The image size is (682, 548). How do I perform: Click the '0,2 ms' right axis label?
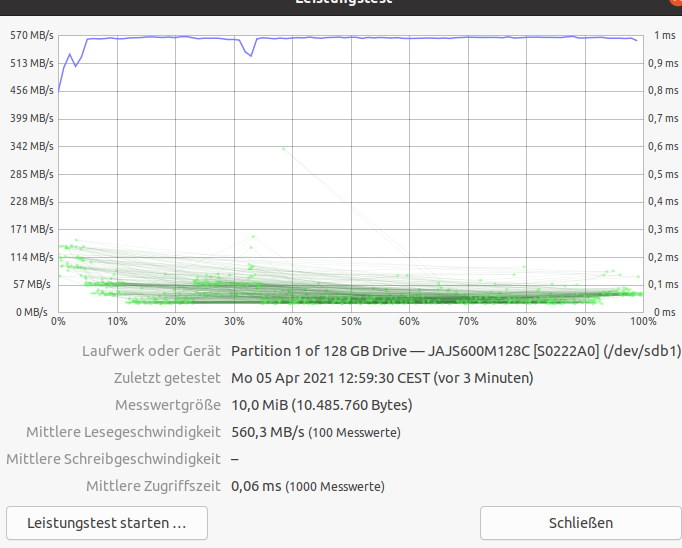pos(663,257)
